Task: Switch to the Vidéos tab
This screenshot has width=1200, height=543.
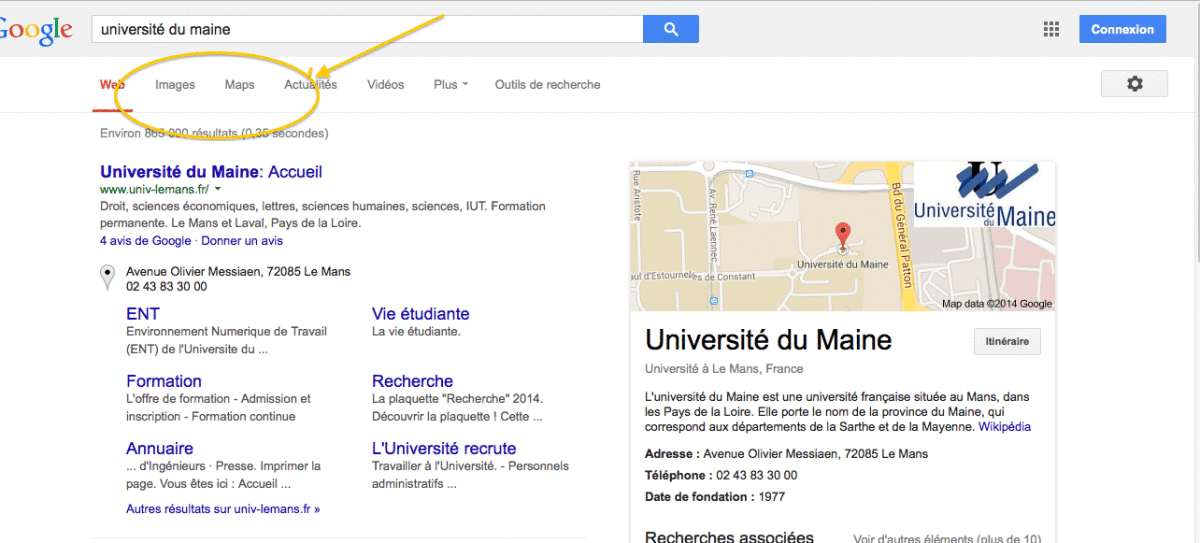Action: pyautogui.click(x=386, y=85)
